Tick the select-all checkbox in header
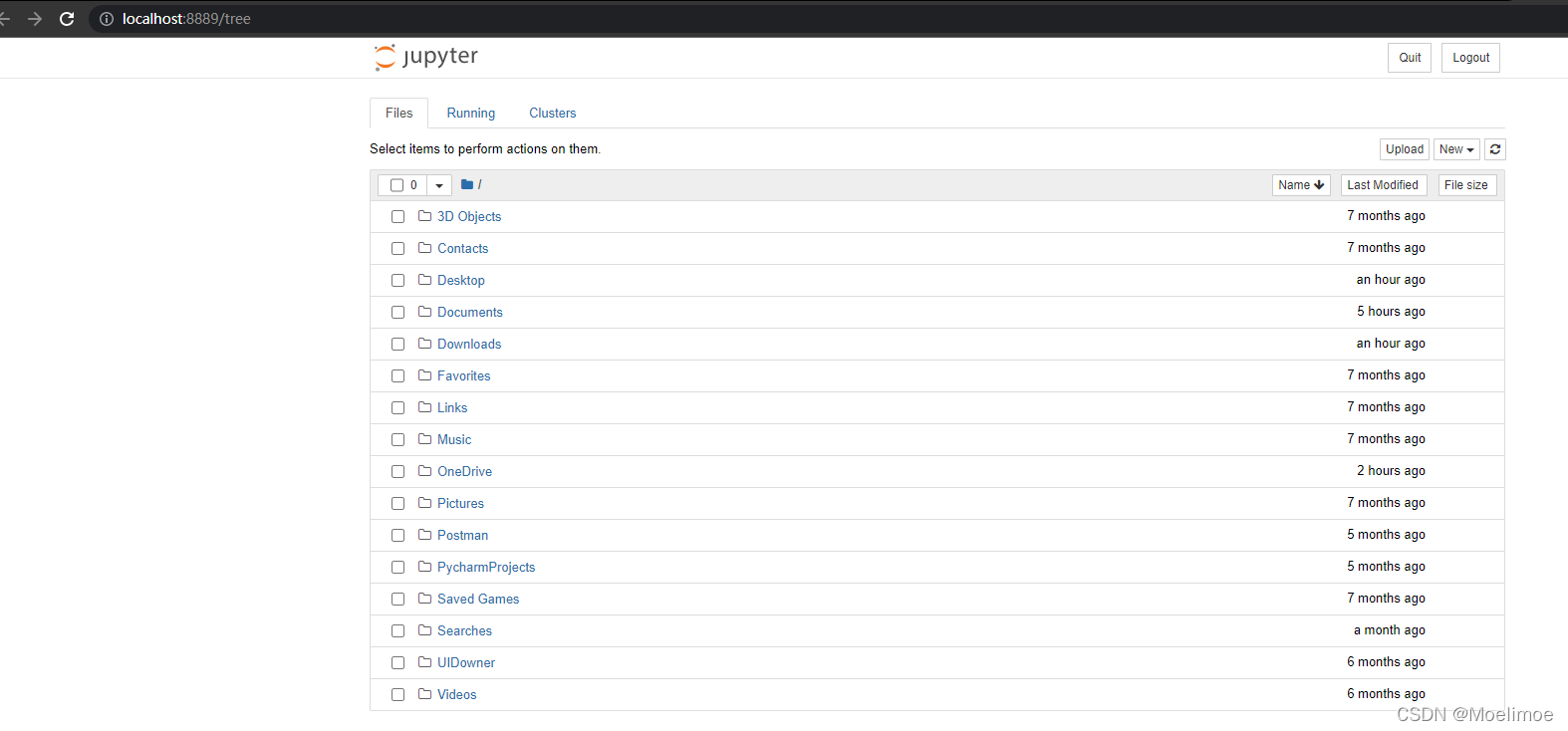Screen dimensions: 1568x731 (x=396, y=185)
